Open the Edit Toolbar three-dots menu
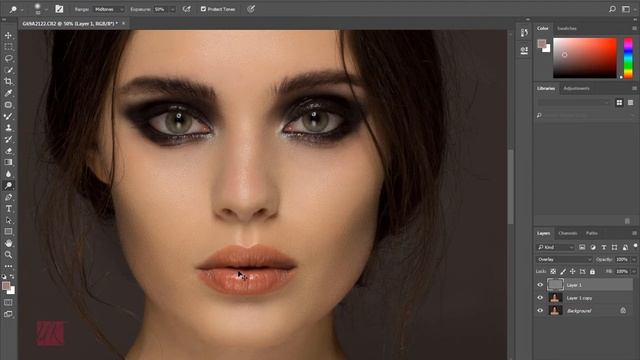The image size is (640, 360). click(x=8, y=266)
